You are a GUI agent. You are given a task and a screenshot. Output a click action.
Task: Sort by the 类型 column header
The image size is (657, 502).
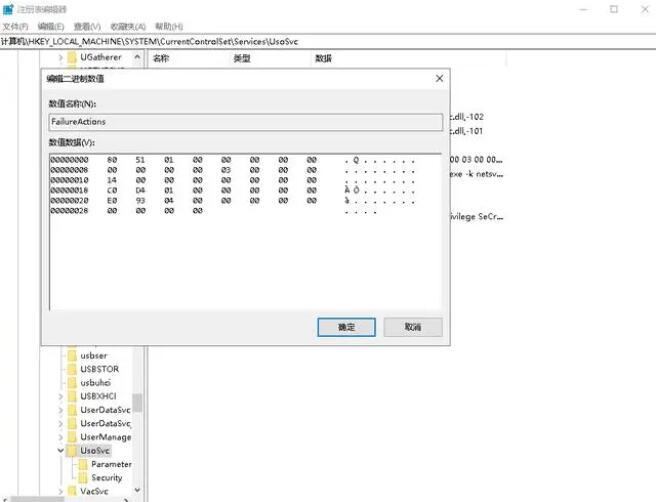pyautogui.click(x=242, y=59)
